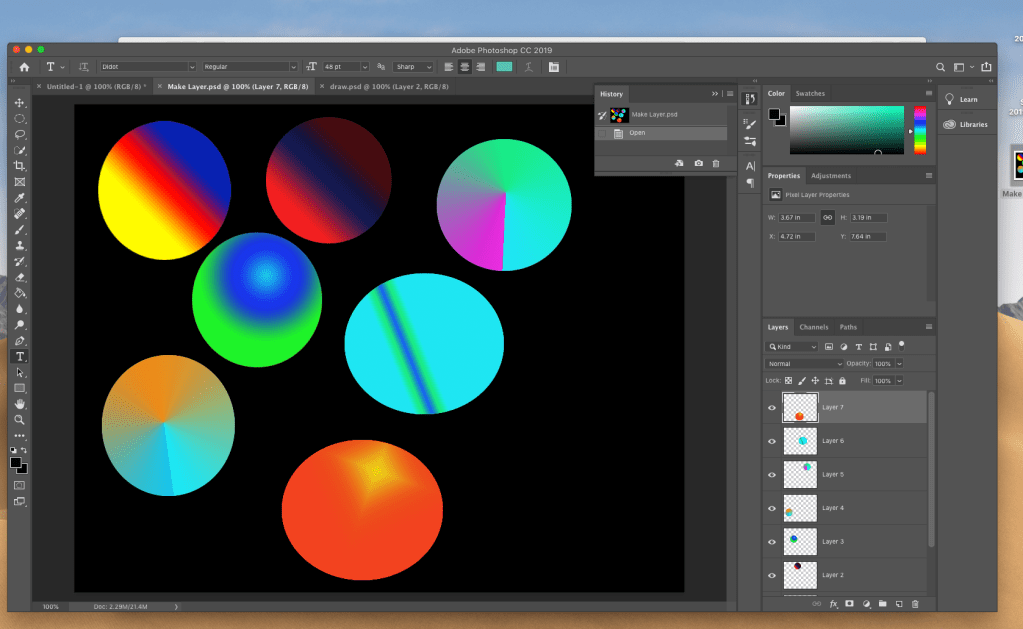
Task: Hide Layer 6 visibility
Action: [x=772, y=441]
